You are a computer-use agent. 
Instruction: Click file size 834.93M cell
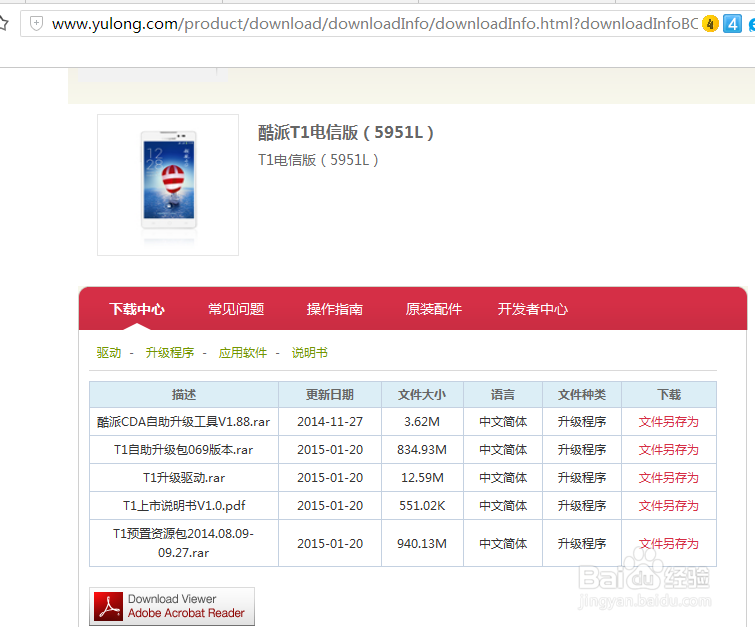tap(422, 450)
